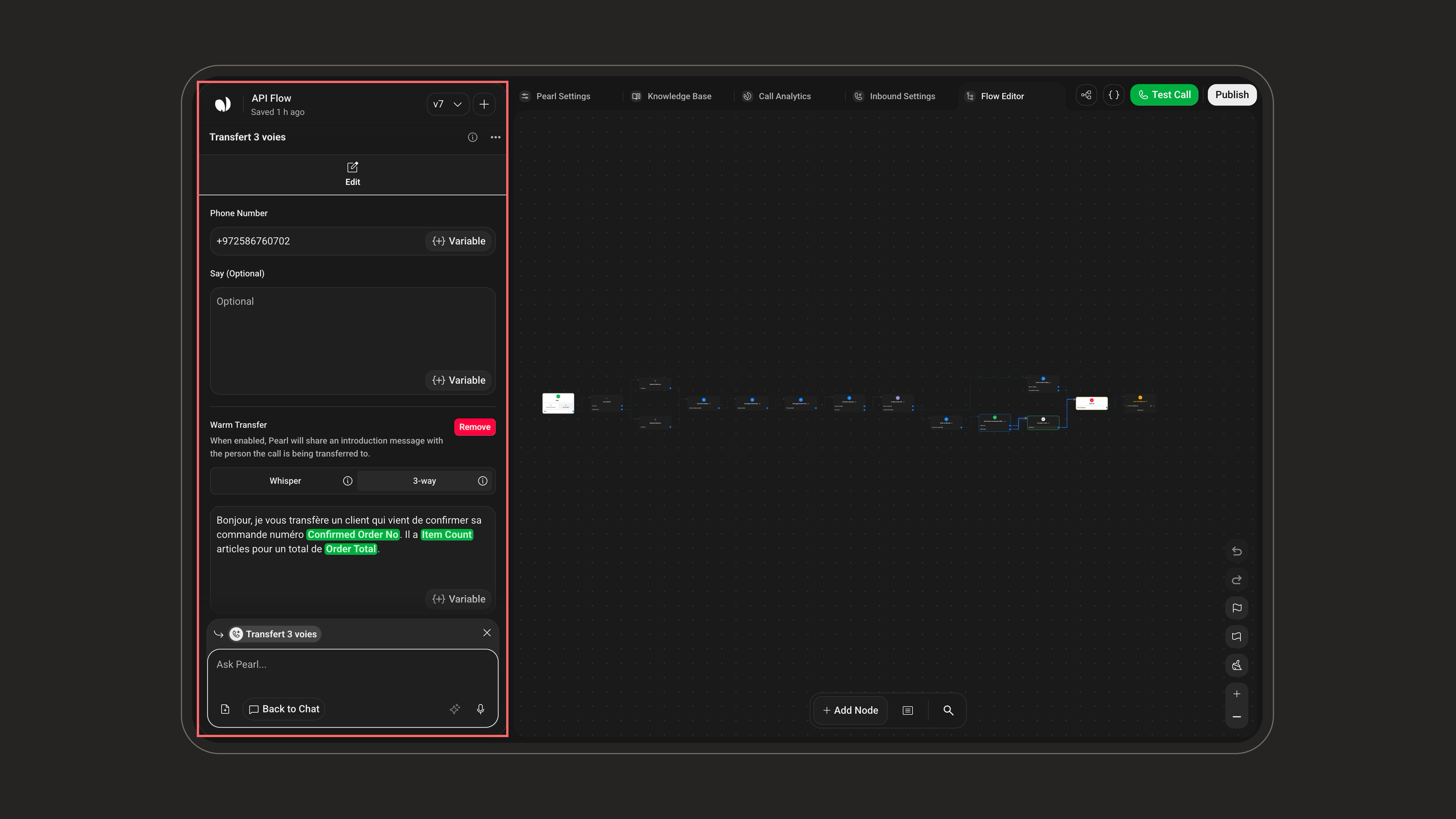Open the Knowledge Base tab
Image resolution: width=1456 pixels, height=819 pixels.
[671, 96]
